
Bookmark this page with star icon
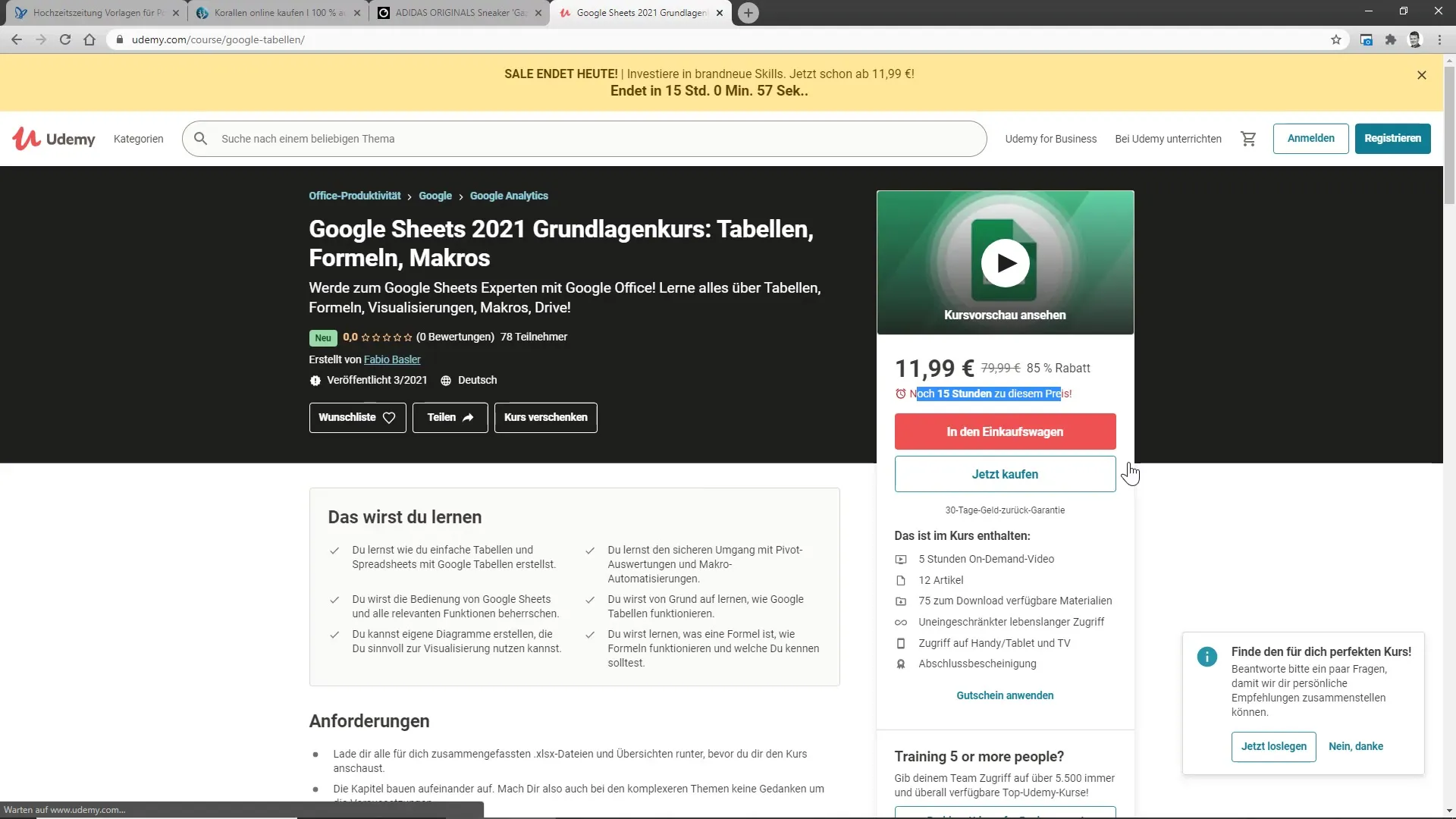[1336, 39]
